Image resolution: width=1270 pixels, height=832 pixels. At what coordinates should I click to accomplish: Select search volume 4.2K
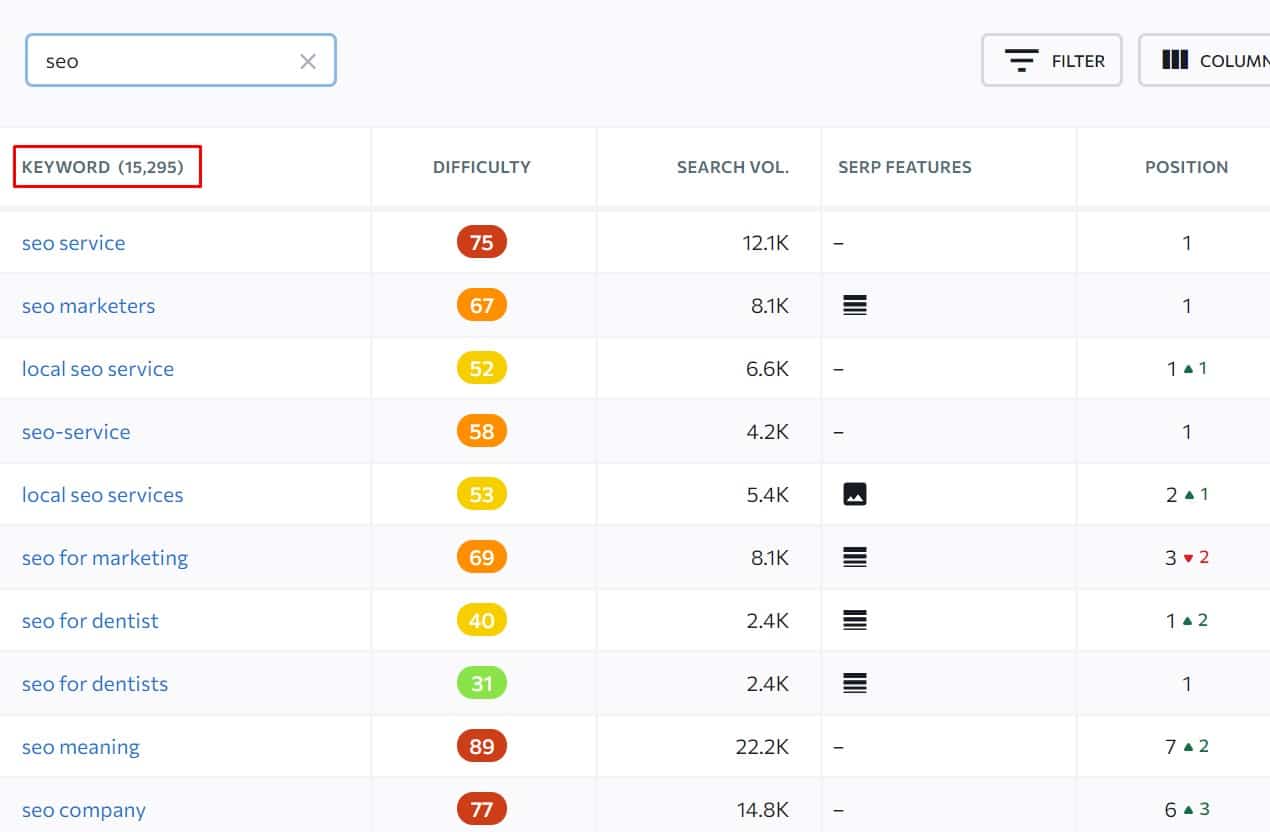click(767, 432)
